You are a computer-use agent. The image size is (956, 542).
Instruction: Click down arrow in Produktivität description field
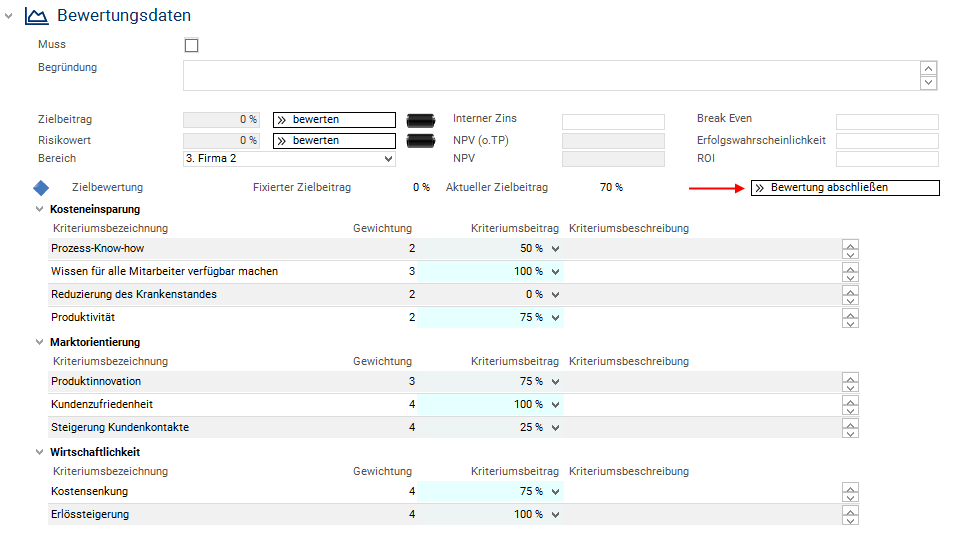(x=850, y=323)
